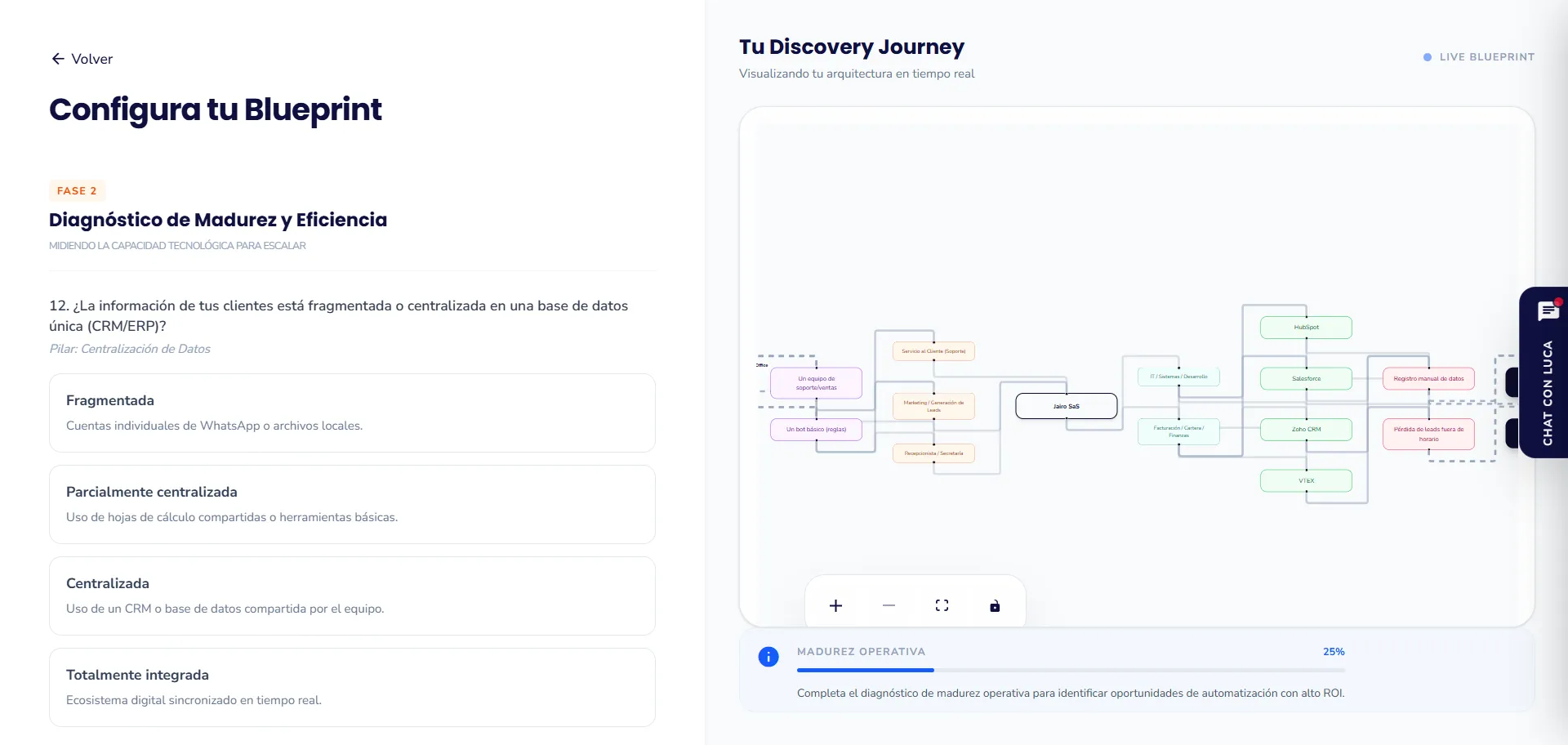The height and width of the screenshot is (745, 1568).
Task: Click the Diagnóstico de Madurez y Eficiencia heading
Action: (x=218, y=220)
